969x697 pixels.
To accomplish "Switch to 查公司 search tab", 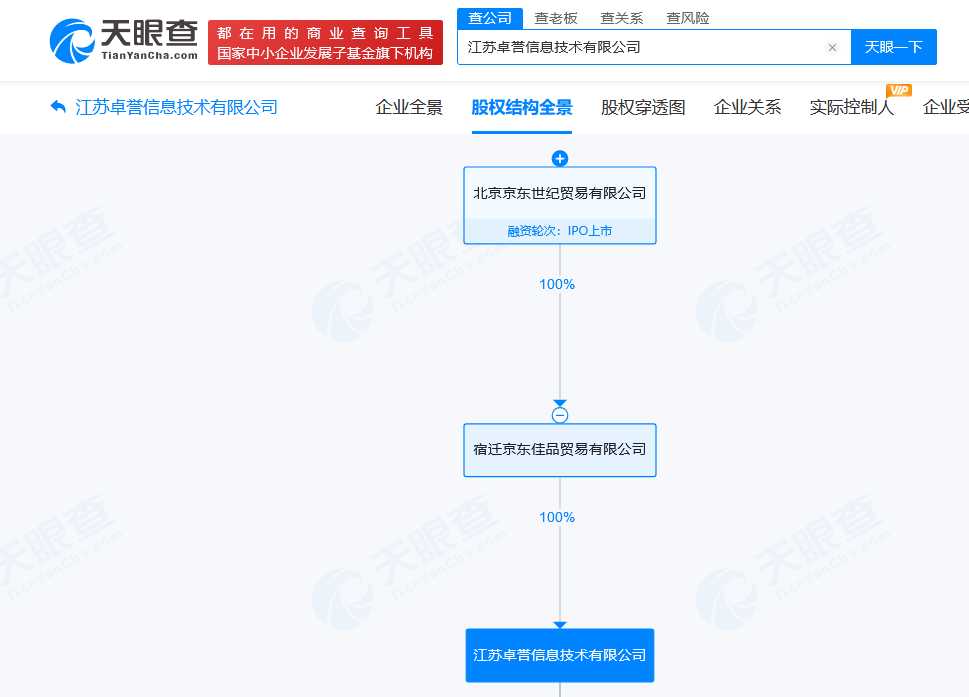I will click(x=490, y=19).
